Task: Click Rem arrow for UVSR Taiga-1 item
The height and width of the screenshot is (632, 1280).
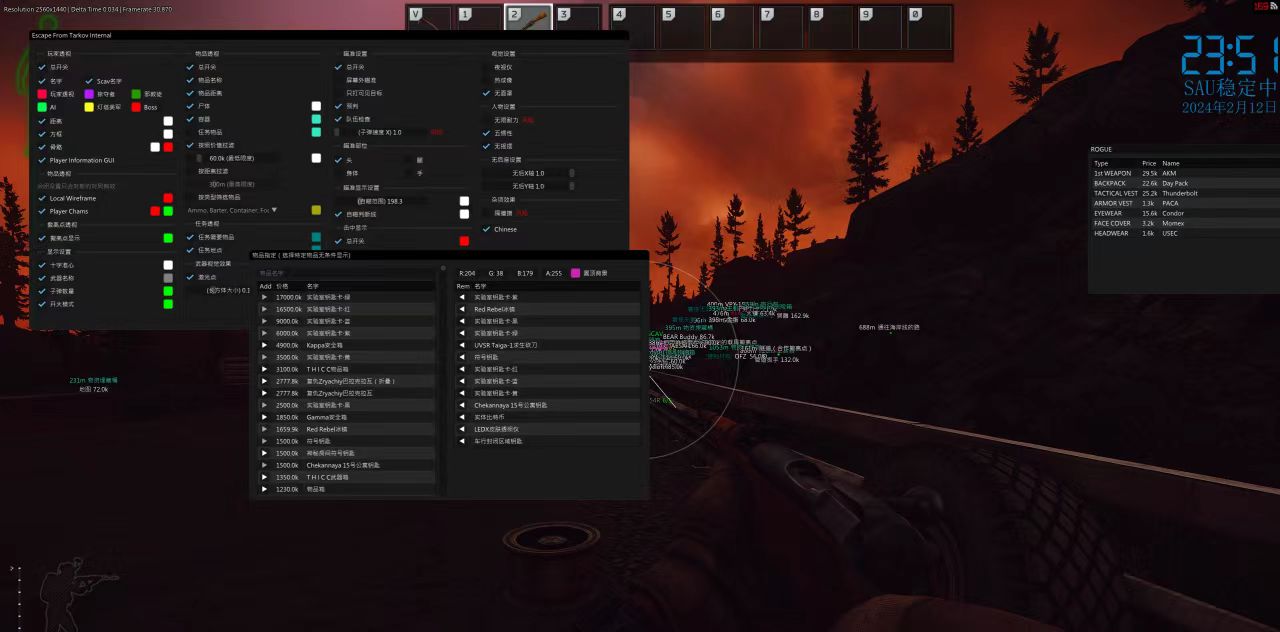Action: coord(462,345)
